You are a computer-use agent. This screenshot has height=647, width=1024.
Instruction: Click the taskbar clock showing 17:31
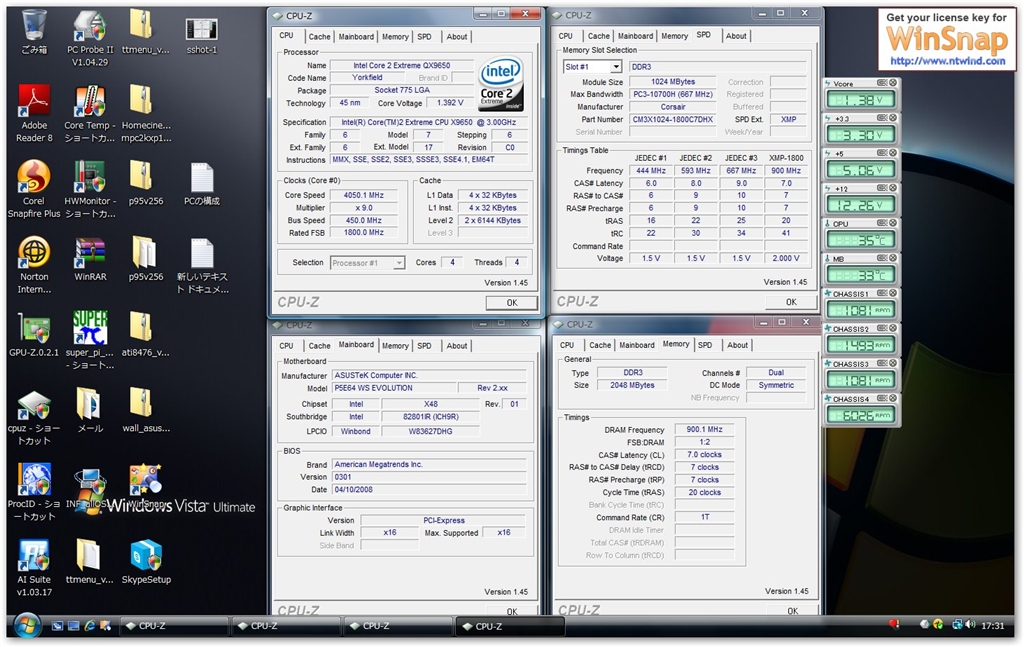pyautogui.click(x=992, y=626)
